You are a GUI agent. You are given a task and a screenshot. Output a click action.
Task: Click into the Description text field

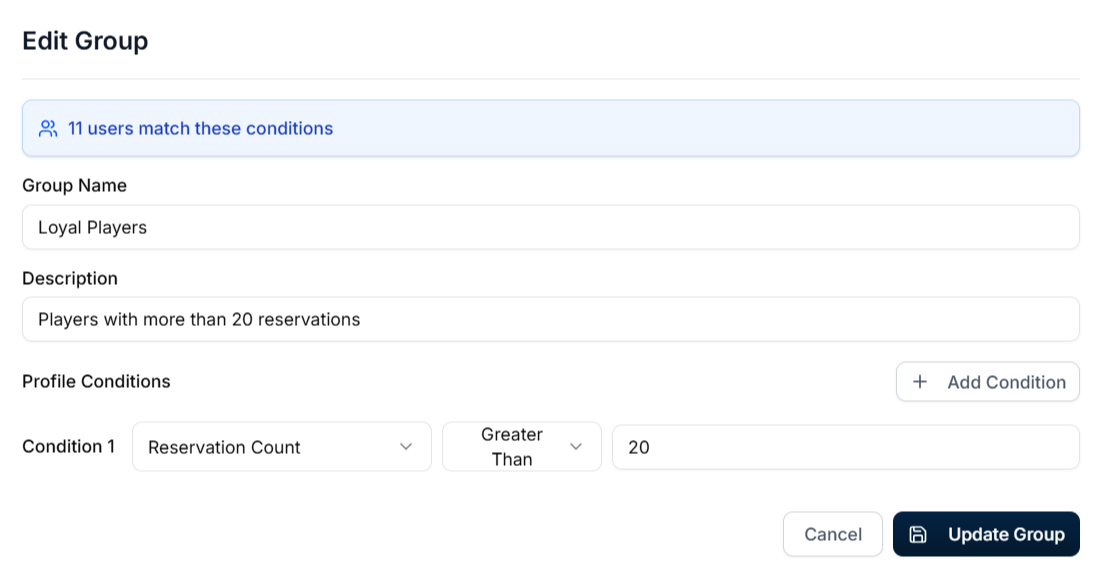550,320
